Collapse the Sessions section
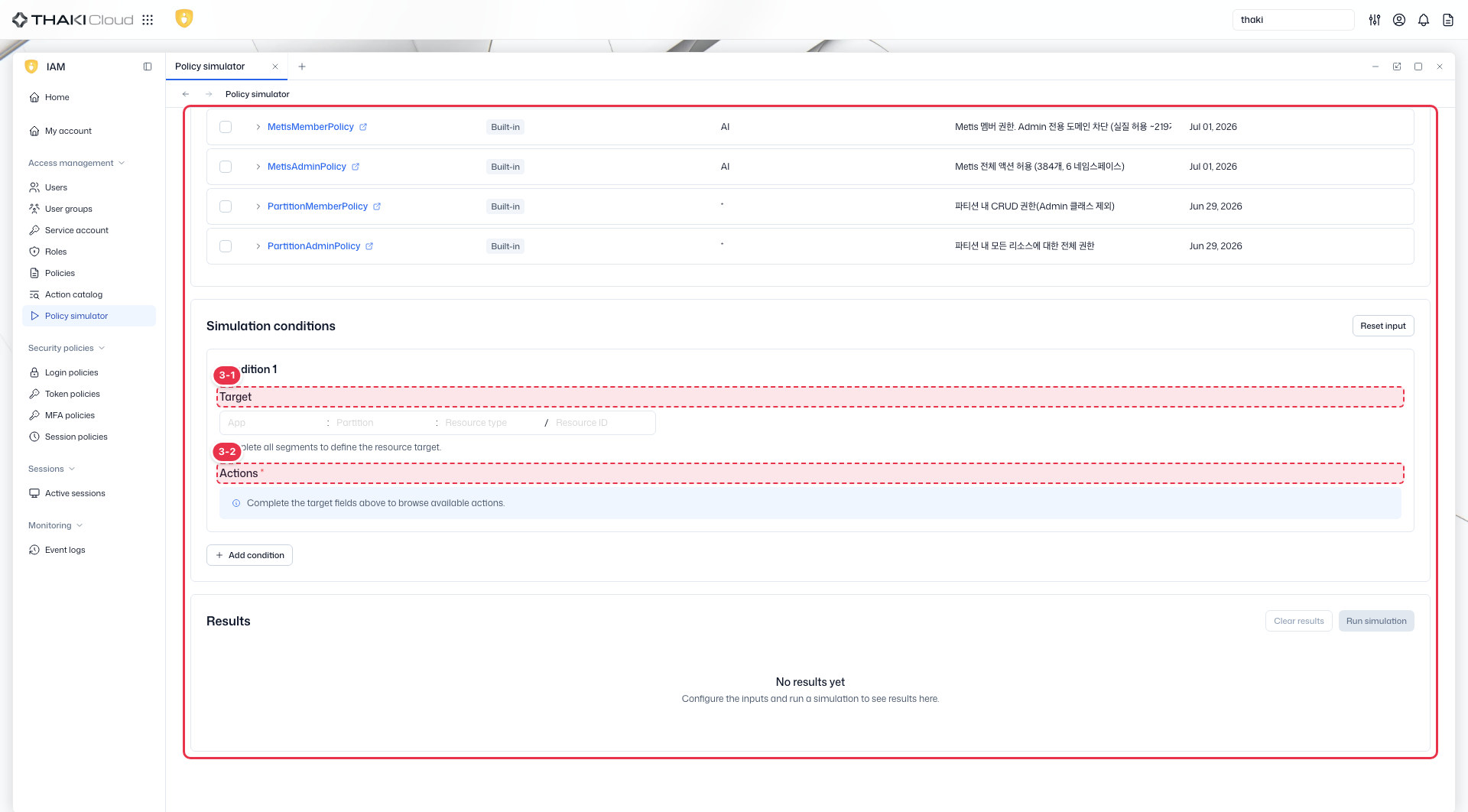 (52, 469)
